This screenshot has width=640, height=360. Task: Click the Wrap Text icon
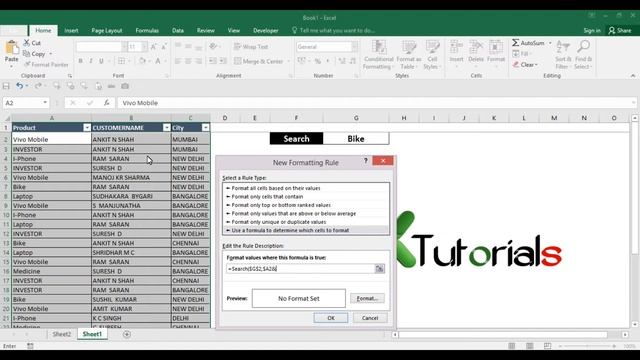tap(238, 47)
